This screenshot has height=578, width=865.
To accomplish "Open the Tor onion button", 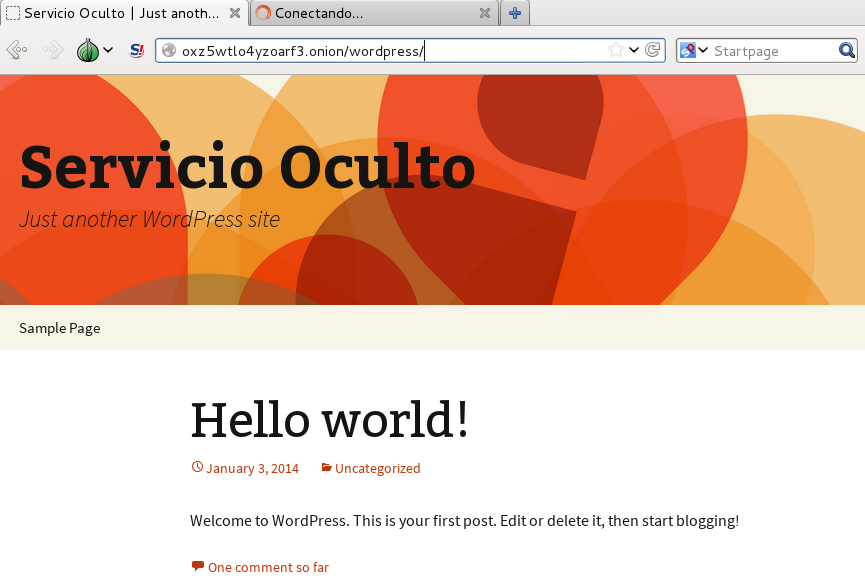I will 88,50.
